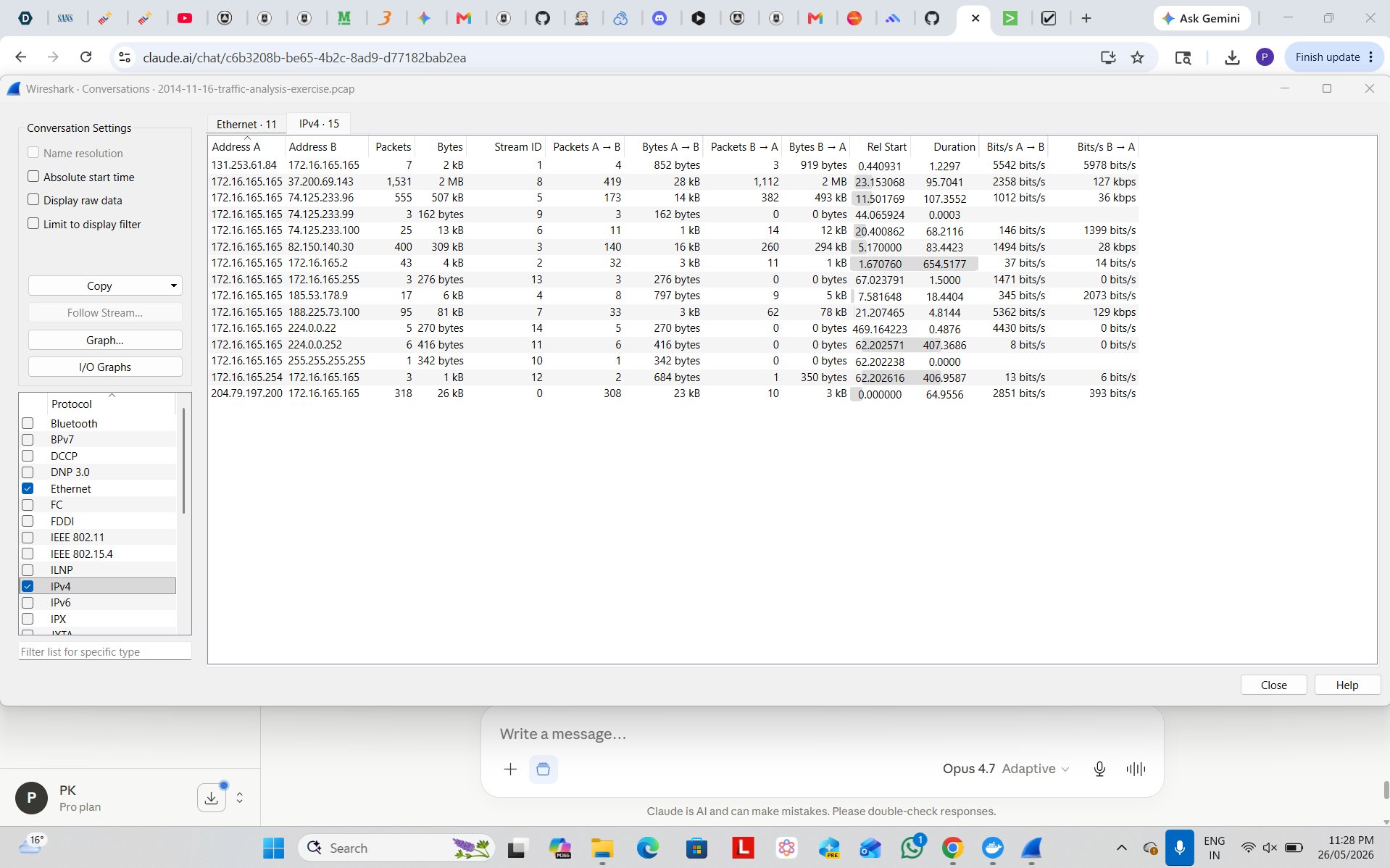Click the I/O Graphs button

point(105,367)
